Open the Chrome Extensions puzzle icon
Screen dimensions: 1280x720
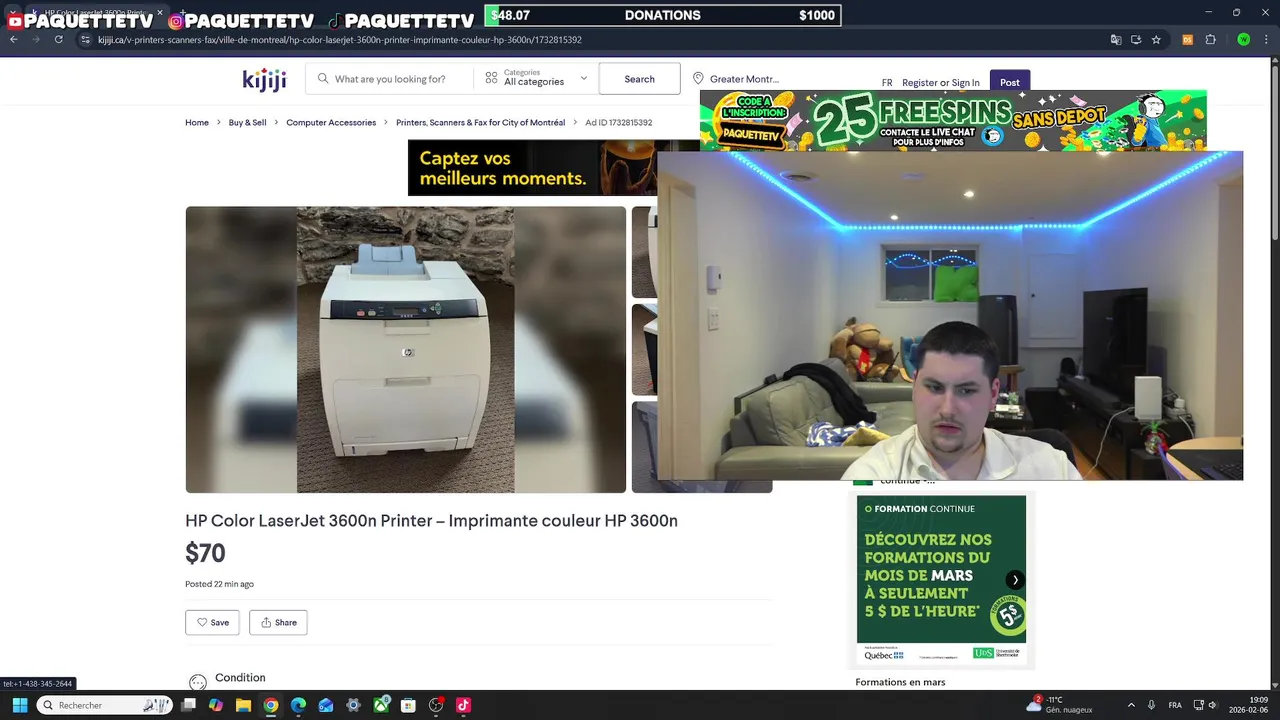[1210, 39]
